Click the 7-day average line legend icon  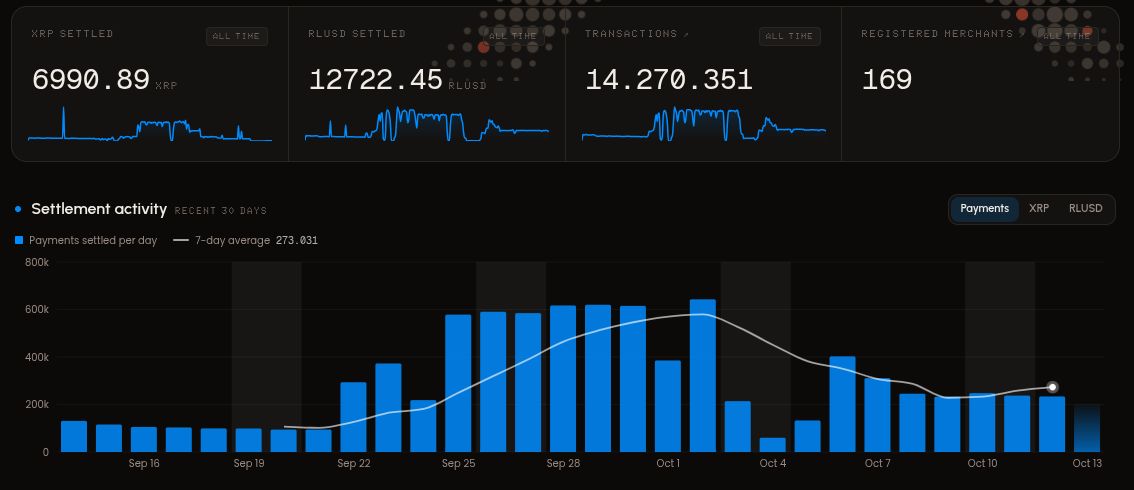(181, 241)
